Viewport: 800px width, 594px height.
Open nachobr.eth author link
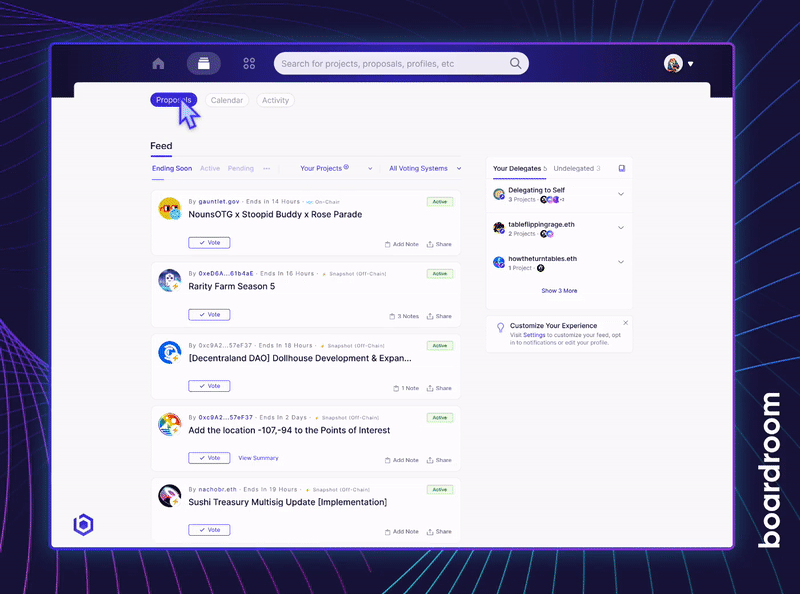tap(217, 489)
